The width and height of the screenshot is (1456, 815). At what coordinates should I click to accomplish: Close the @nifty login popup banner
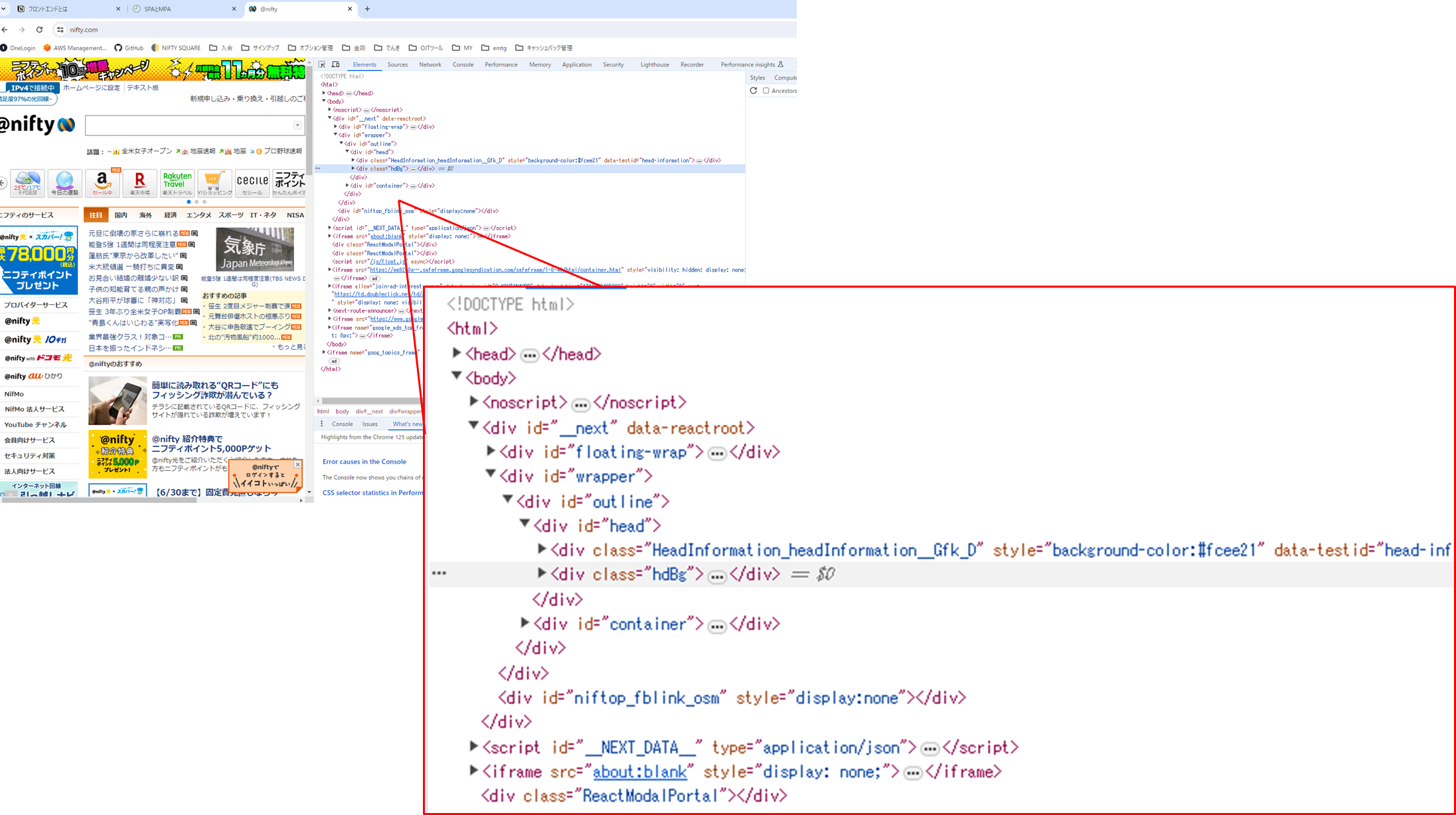[297, 464]
